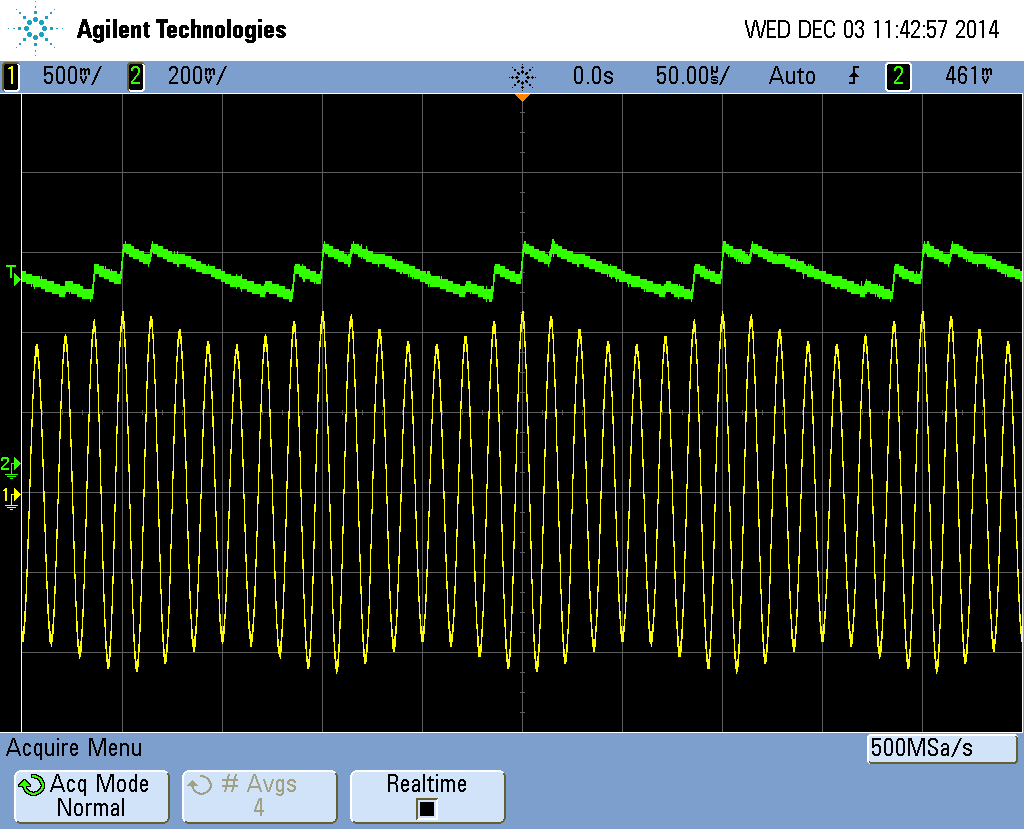Select the yellow channel 1 badge
1024x829 pixels.
point(11,76)
